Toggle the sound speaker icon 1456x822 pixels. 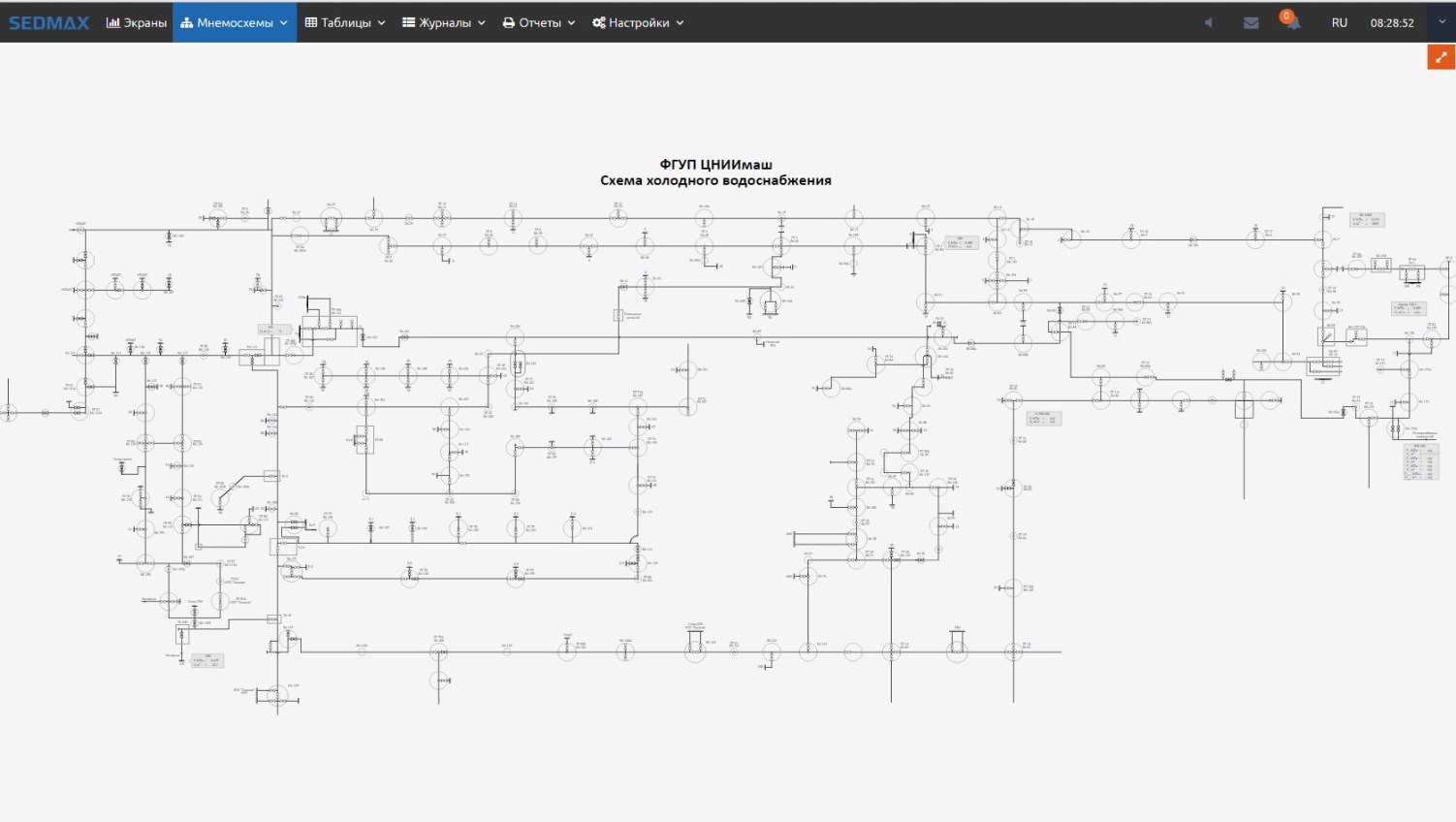point(1208,22)
